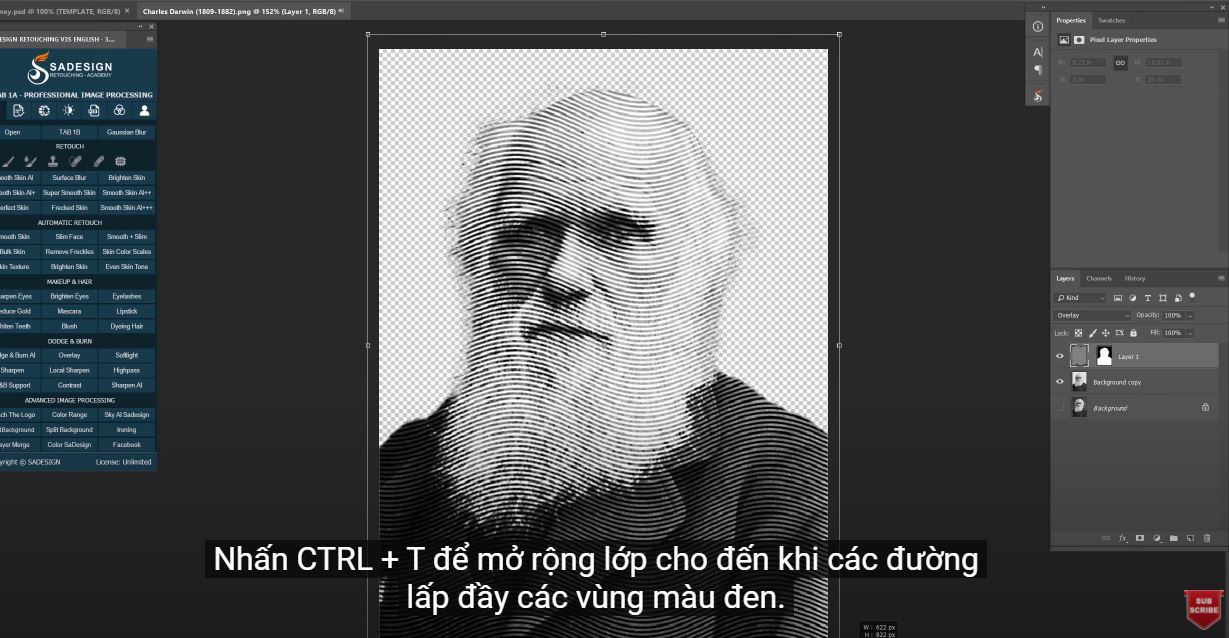This screenshot has width=1229, height=638.
Task: Click the chip-shaped icon in Retouch row
Action: pos(120,161)
